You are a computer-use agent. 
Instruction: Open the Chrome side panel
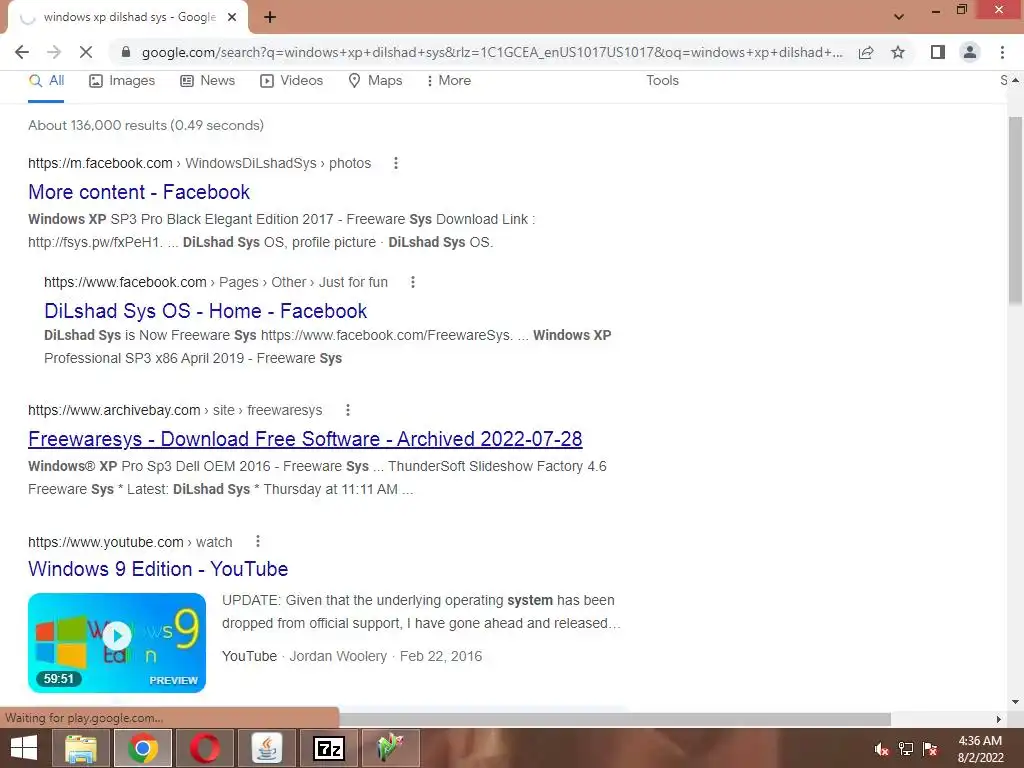click(x=938, y=52)
